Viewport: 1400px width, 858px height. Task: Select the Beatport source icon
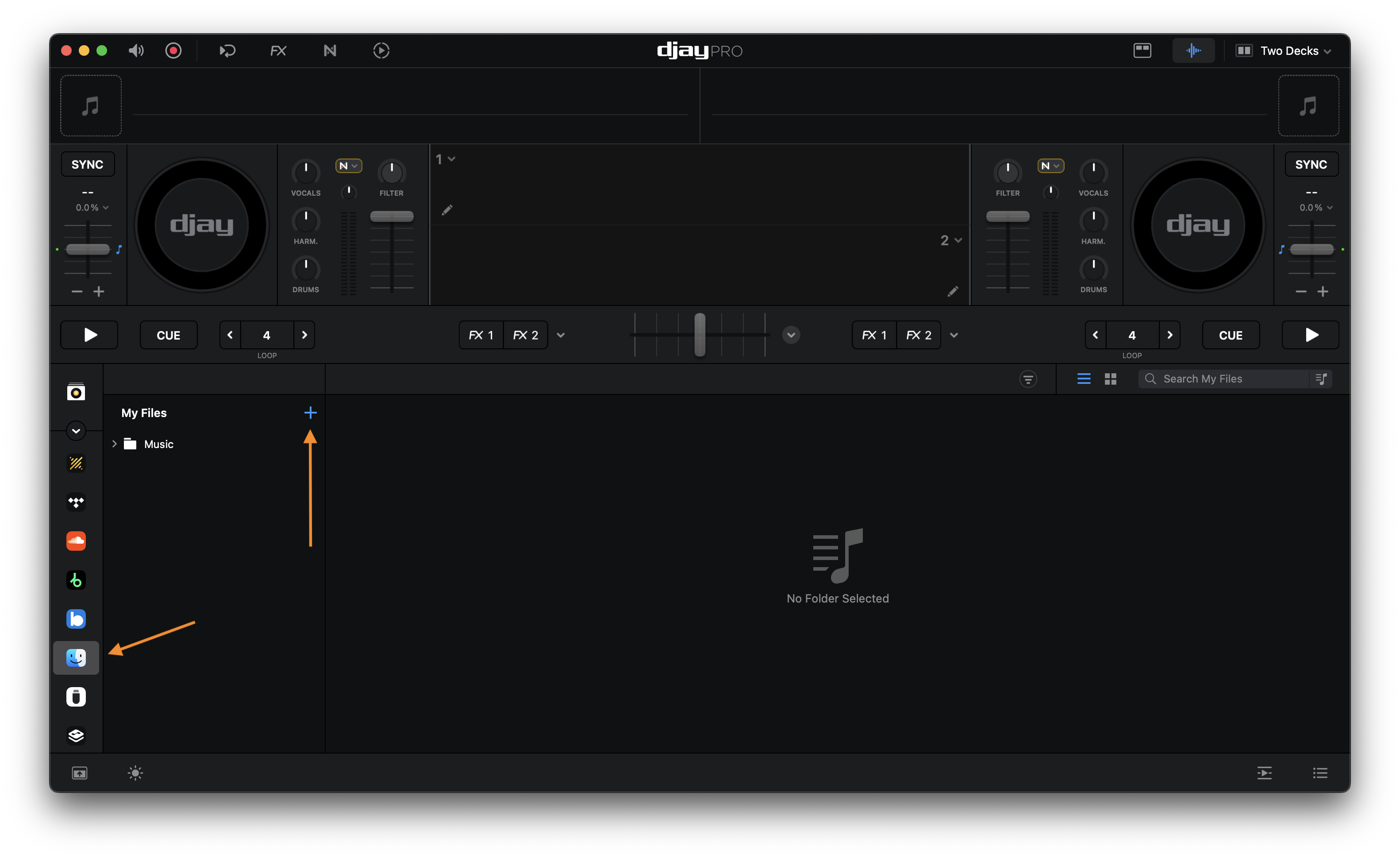click(76, 580)
